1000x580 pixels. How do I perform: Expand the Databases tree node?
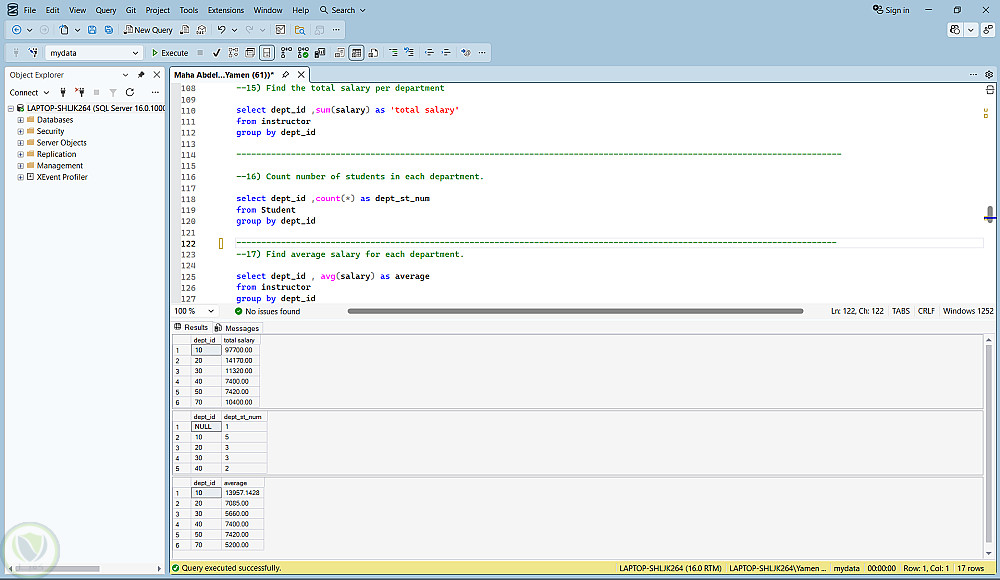tap(20, 120)
